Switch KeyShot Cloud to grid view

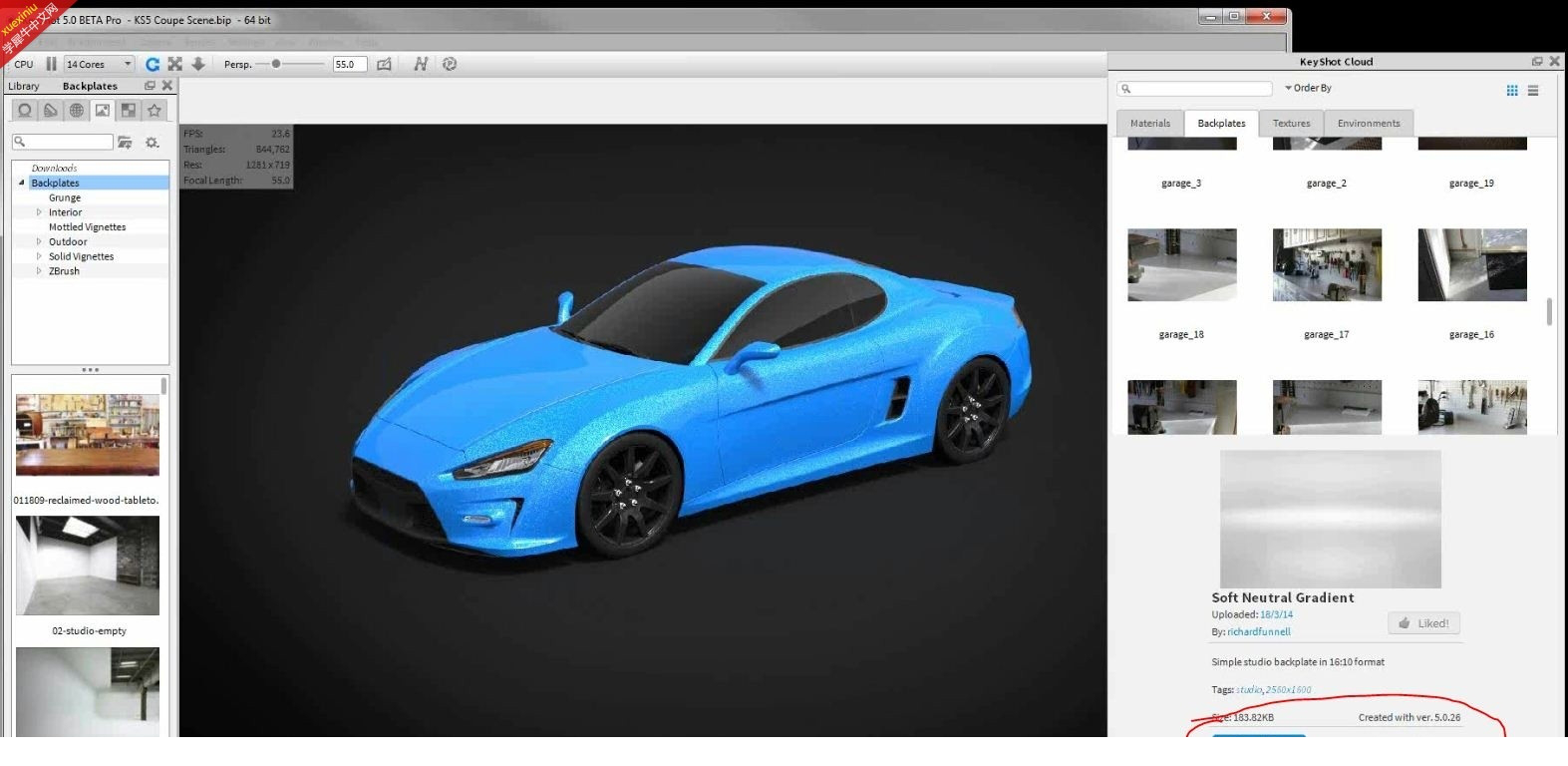[1512, 91]
